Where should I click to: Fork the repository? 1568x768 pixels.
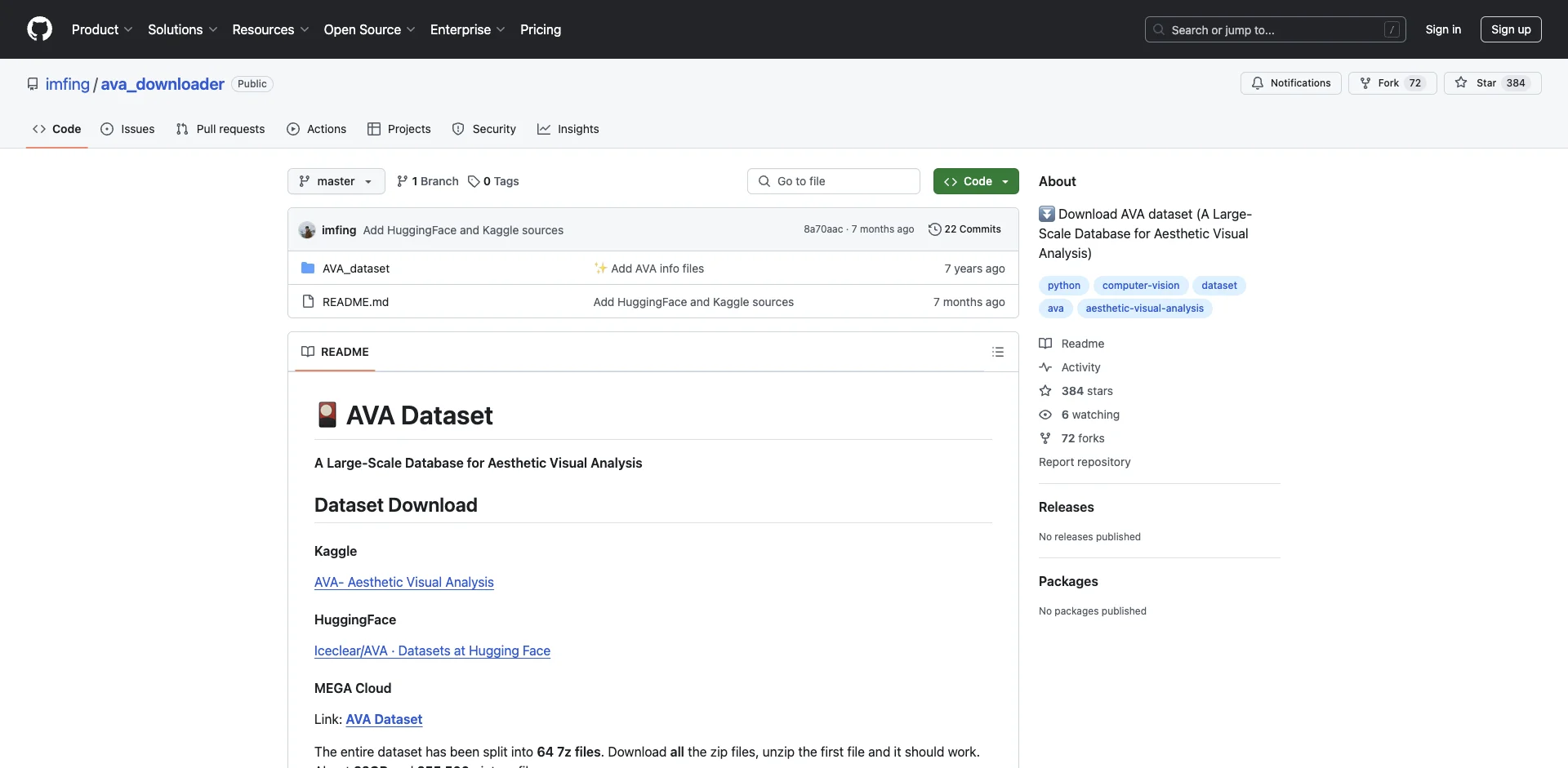click(x=1392, y=83)
